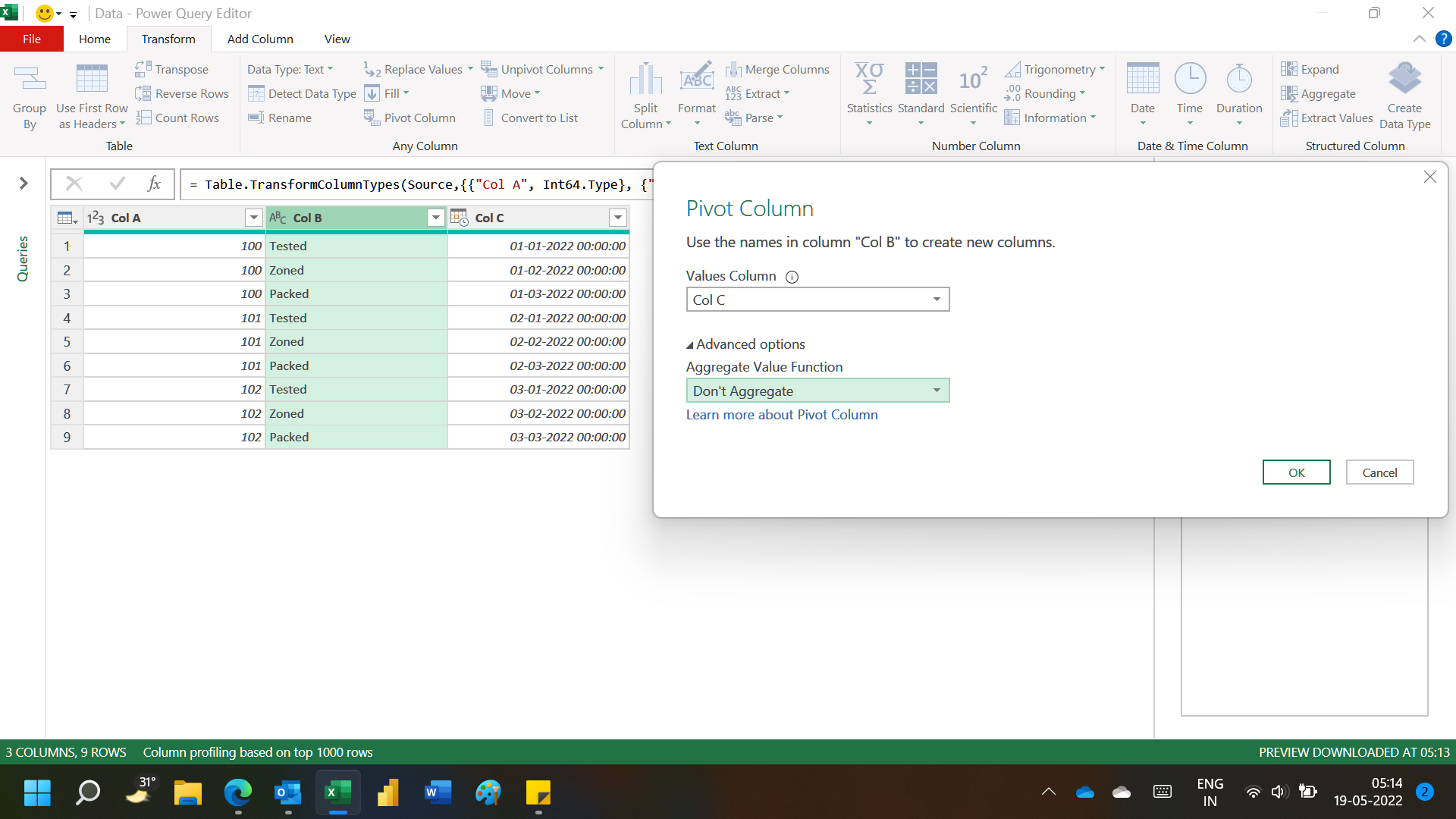Switch to the View tab
Image resolution: width=1456 pixels, height=819 pixels.
point(337,39)
